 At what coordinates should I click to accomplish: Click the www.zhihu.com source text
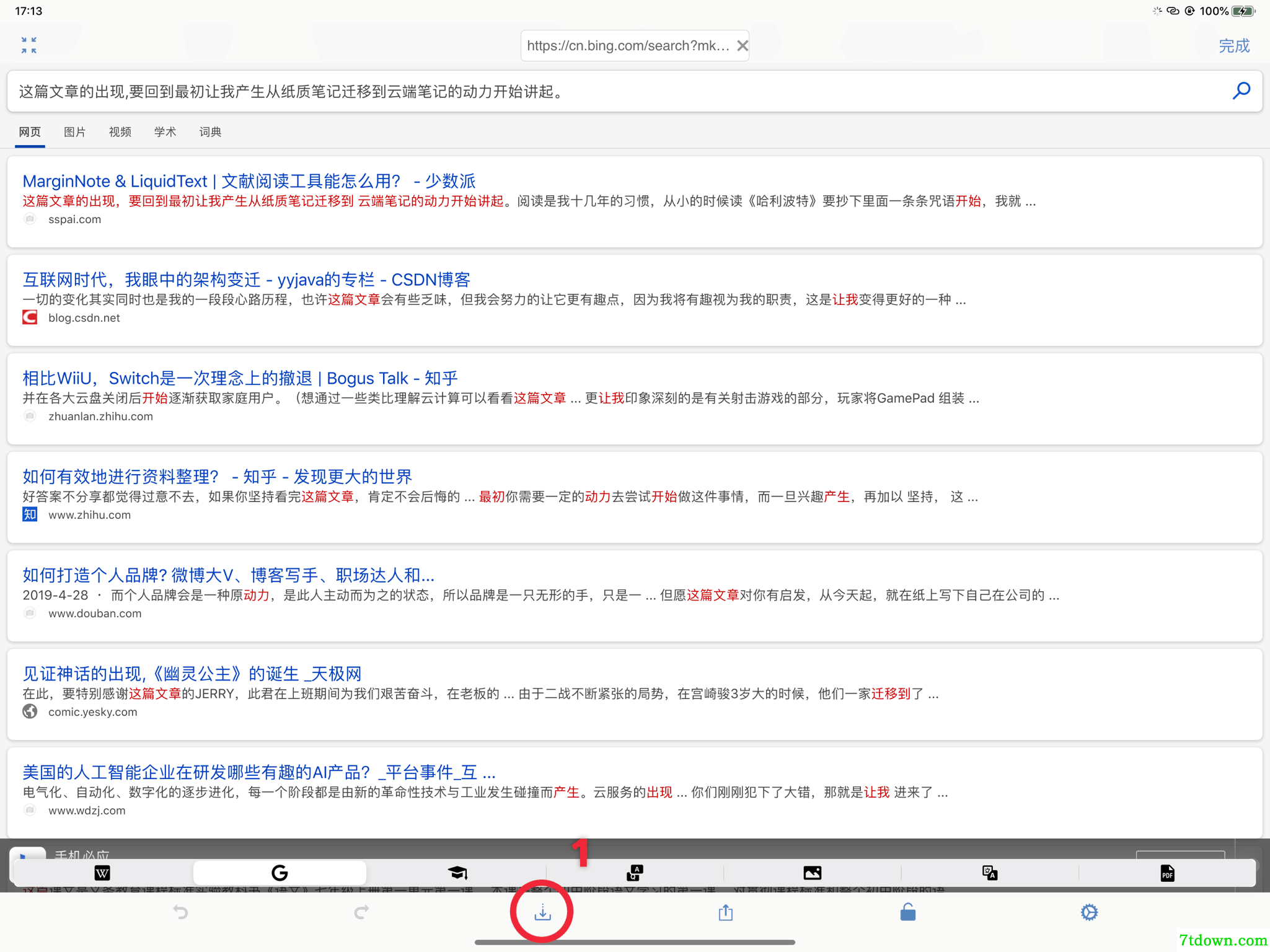89,515
